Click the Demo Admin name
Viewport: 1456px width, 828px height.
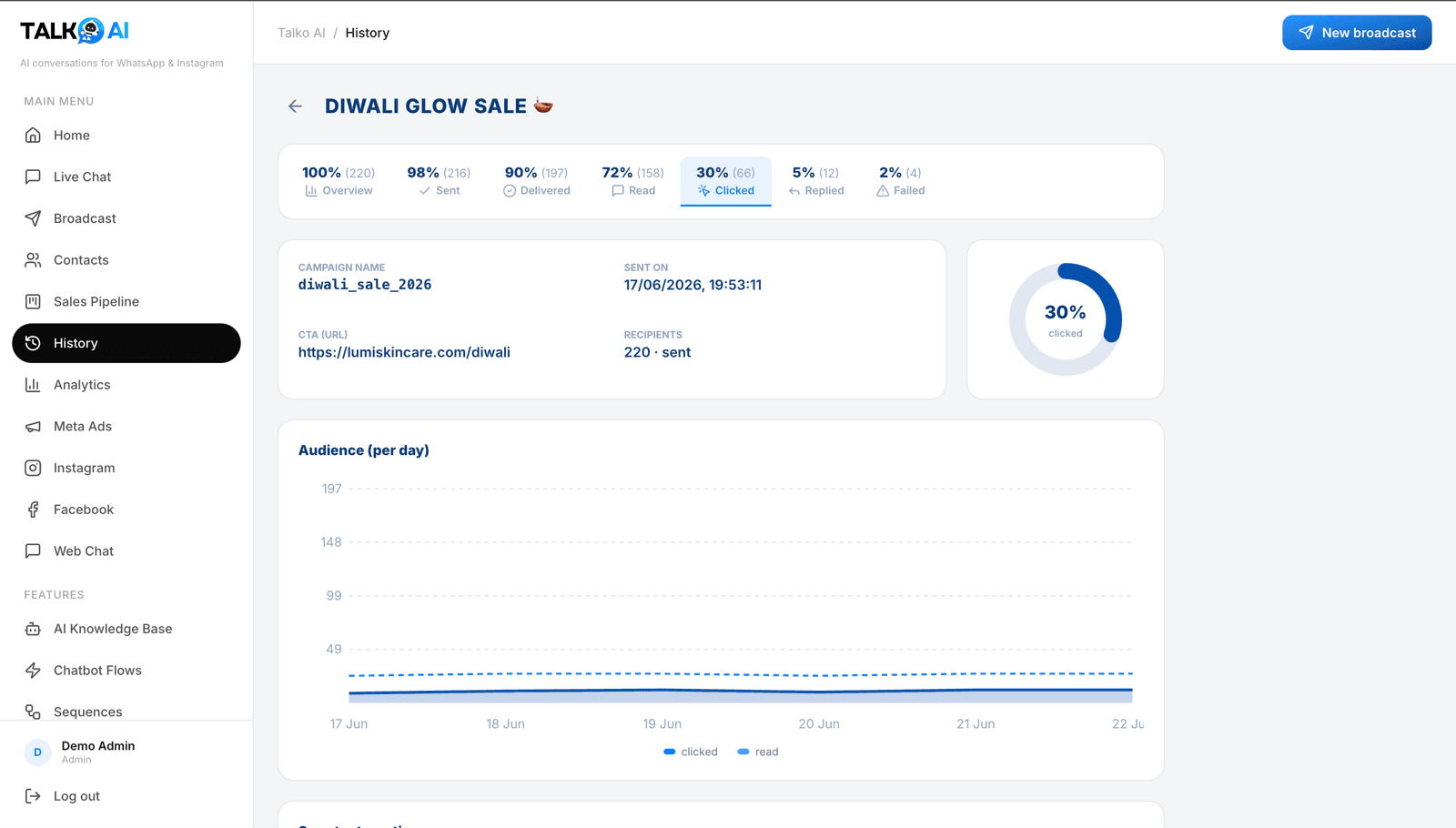(98, 746)
